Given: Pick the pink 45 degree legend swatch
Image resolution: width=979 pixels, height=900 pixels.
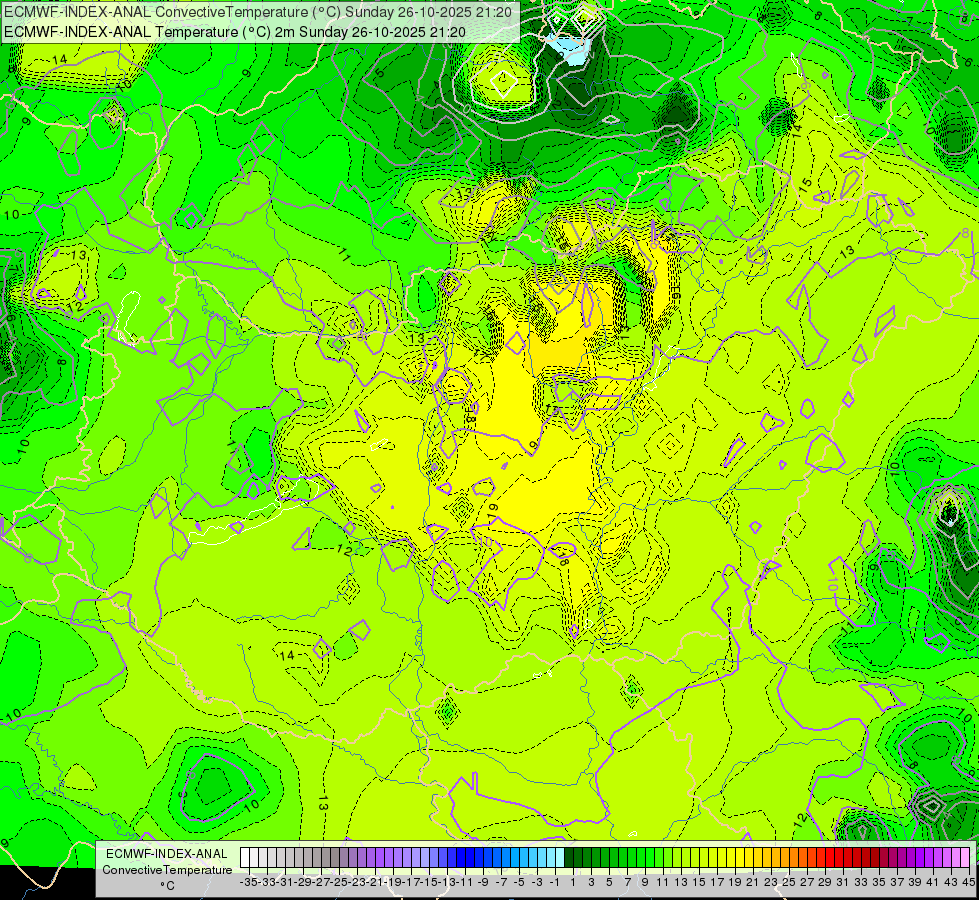Looking at the screenshot, I should point(965,858).
